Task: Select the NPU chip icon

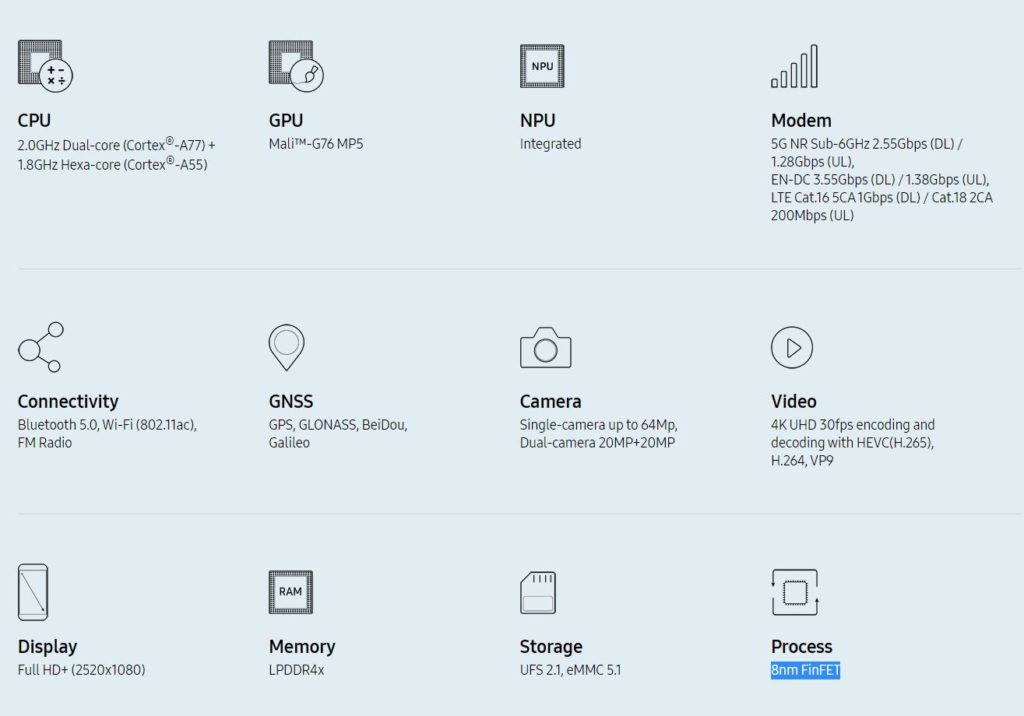Action: 542,66
